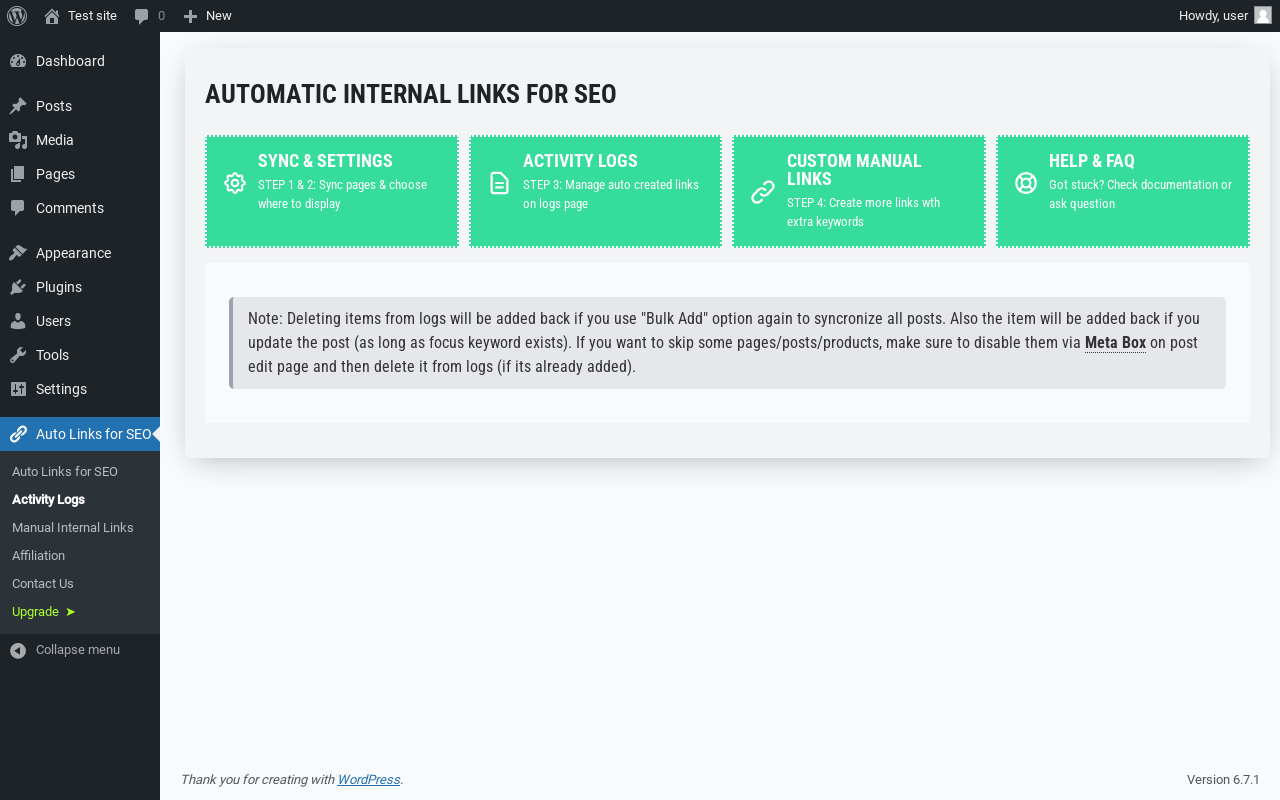
Task: Open the comments bubble icon in admin bar
Action: [142, 16]
